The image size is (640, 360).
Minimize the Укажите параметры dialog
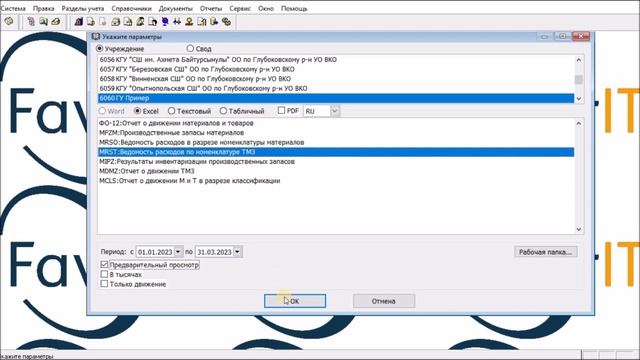(545, 36)
